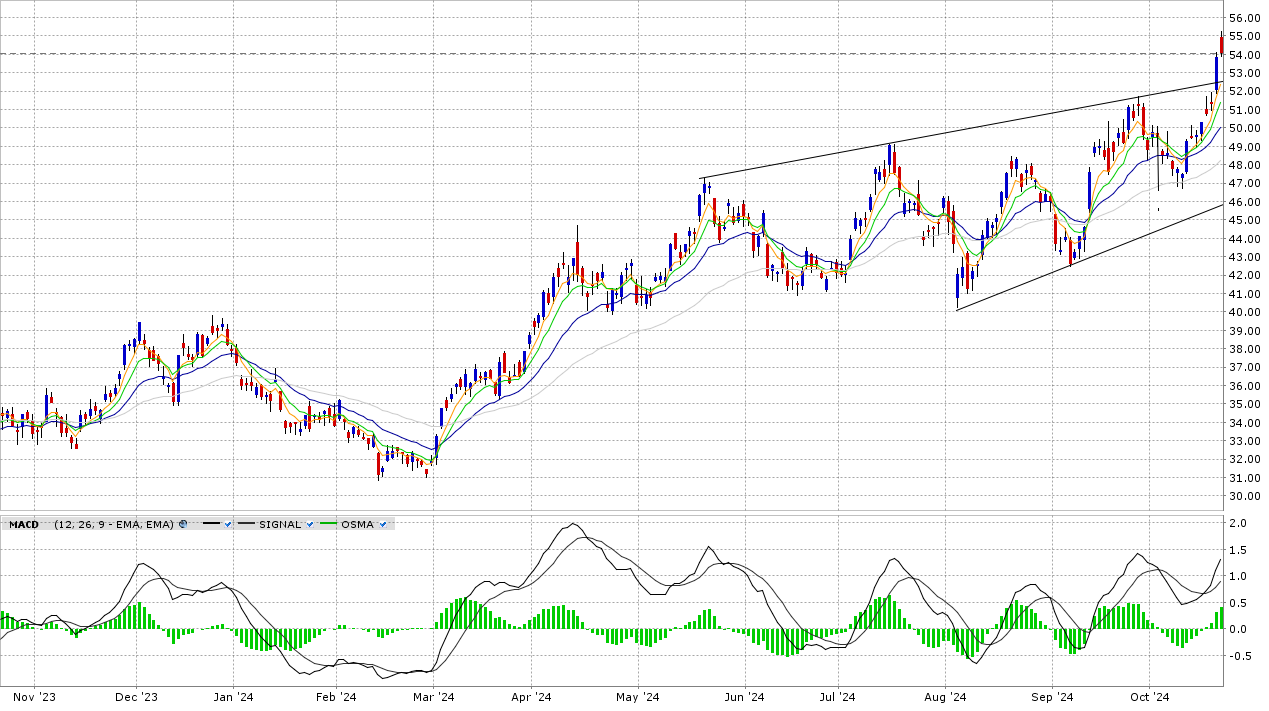
Task: Click the SIGNAL line color sample
Action: point(246,524)
